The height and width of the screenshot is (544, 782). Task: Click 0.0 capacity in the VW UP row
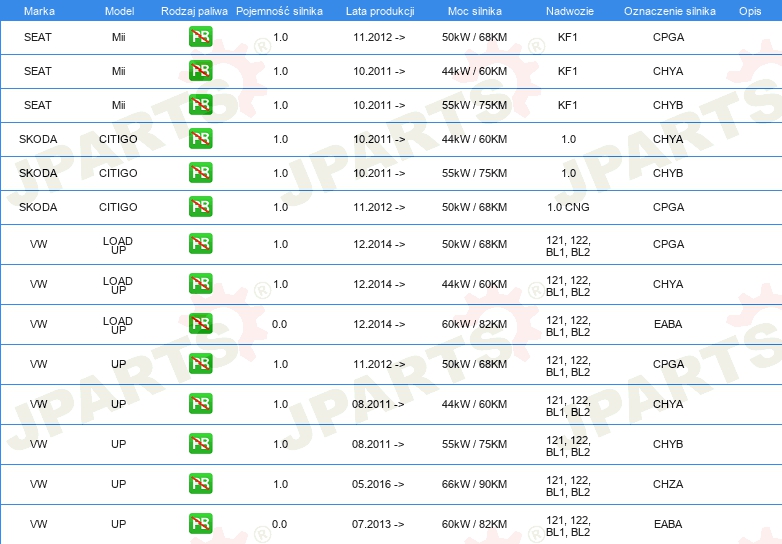(x=279, y=524)
